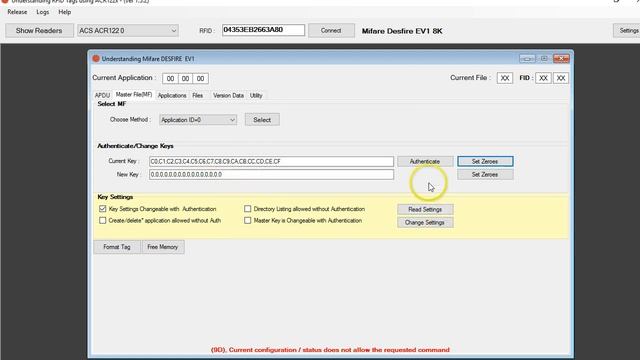The height and width of the screenshot is (360, 640).
Task: Click Set Zeroes for Current Key
Action: [485, 162]
